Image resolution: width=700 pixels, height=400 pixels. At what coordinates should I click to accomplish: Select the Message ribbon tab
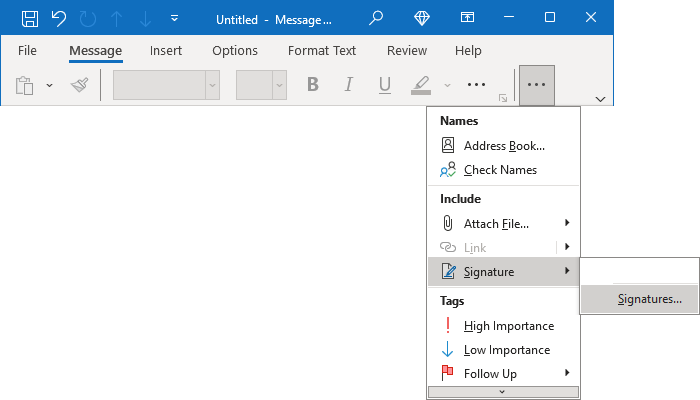pyautogui.click(x=96, y=50)
